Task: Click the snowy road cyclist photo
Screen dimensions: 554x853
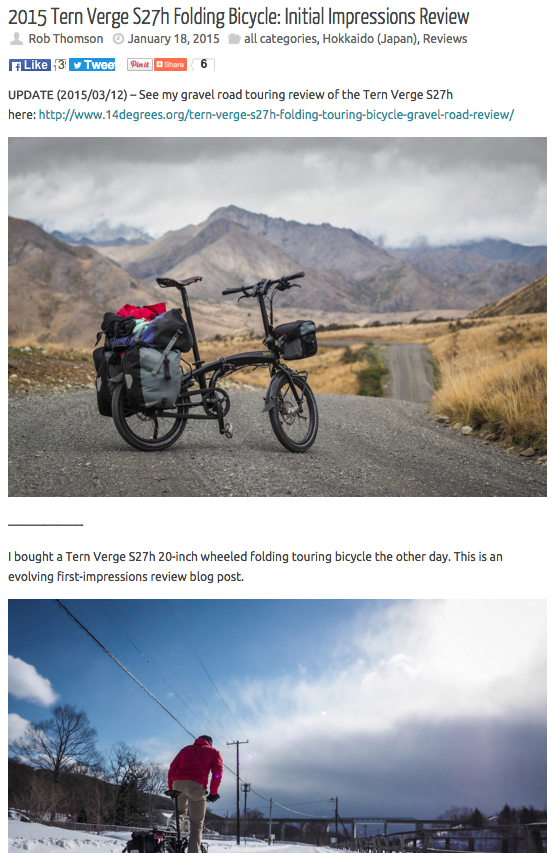Action: [277, 726]
